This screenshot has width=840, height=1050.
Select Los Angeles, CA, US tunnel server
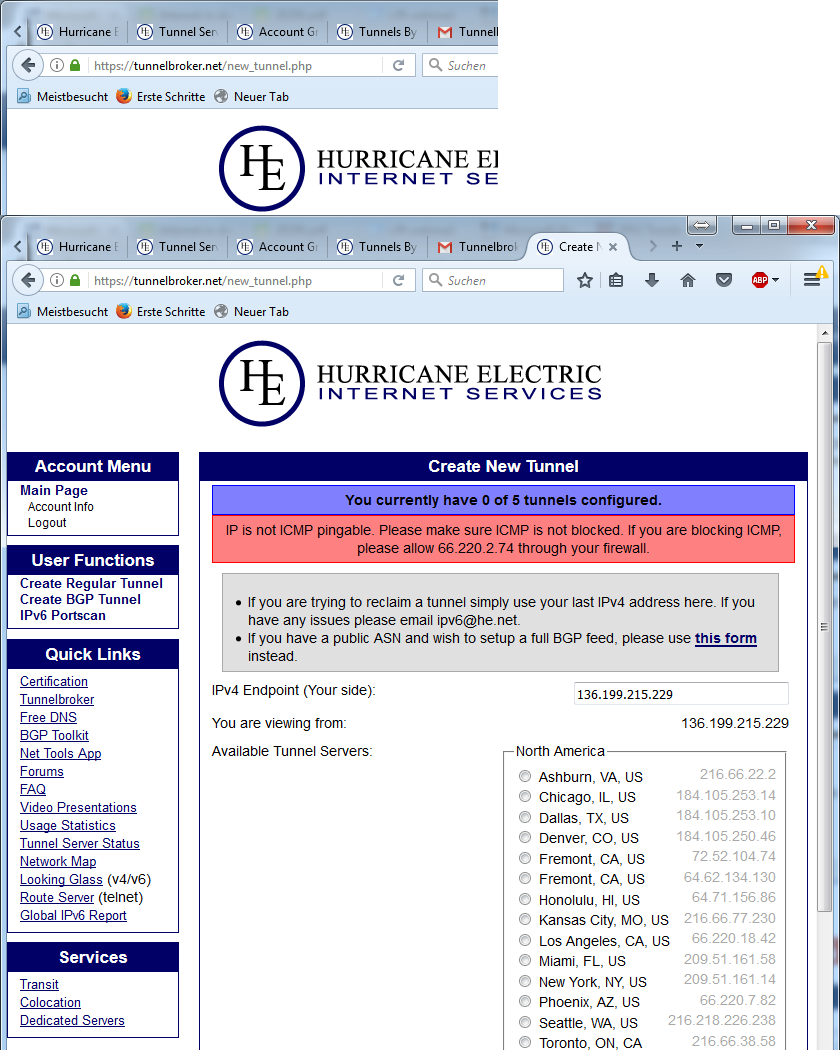[525, 940]
